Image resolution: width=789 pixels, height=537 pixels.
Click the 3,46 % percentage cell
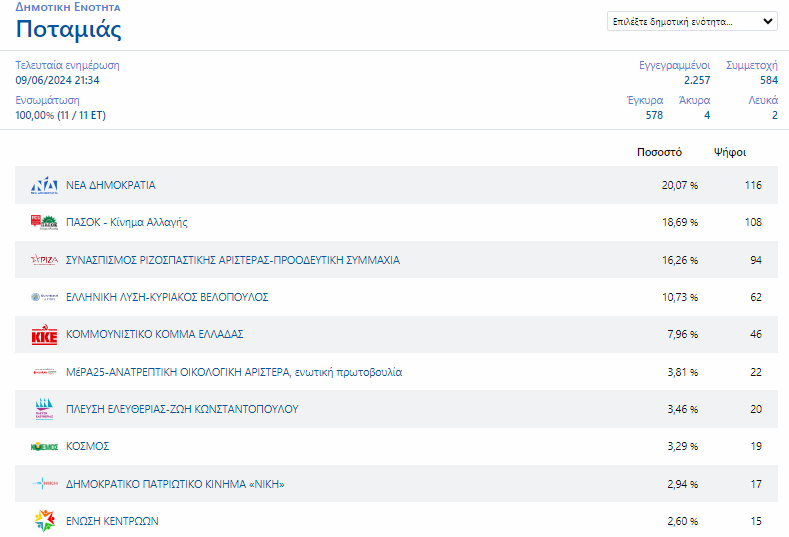tap(683, 409)
